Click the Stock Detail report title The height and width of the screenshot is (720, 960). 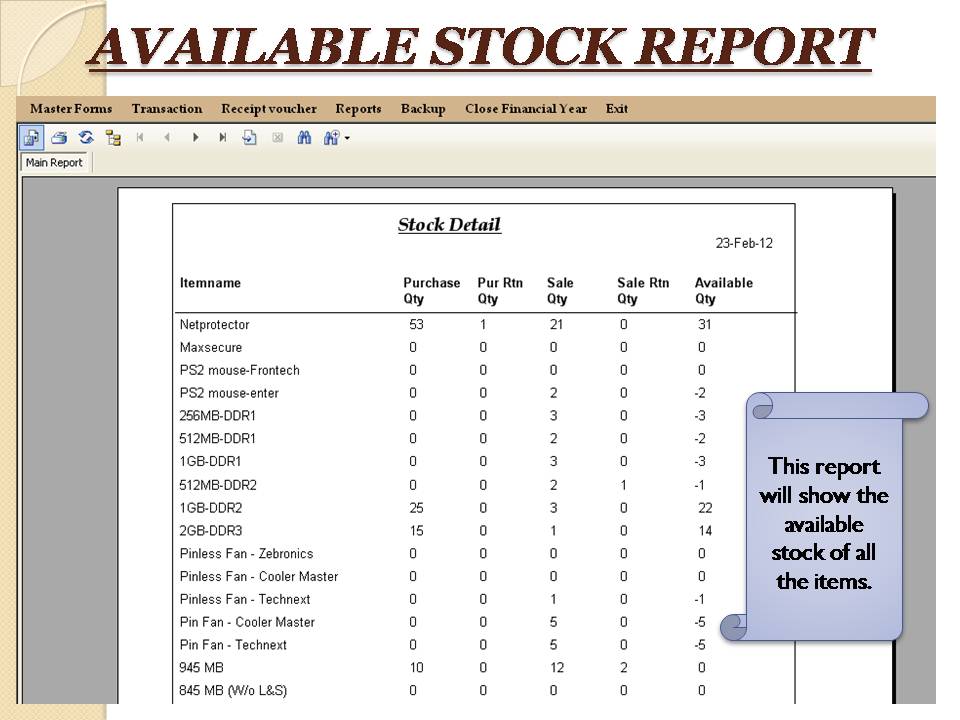[x=449, y=225]
